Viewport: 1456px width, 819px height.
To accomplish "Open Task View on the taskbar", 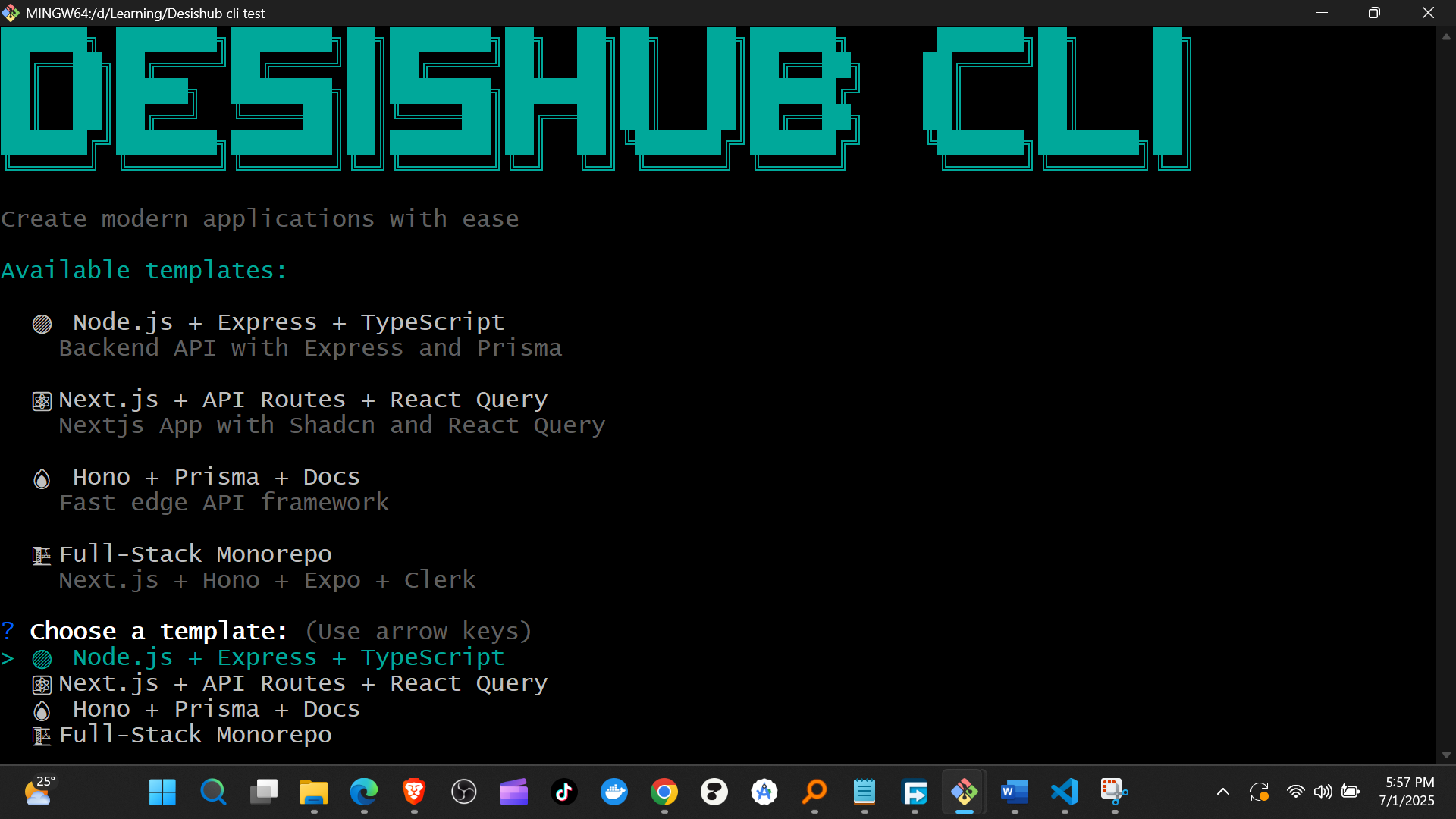I will 263,792.
